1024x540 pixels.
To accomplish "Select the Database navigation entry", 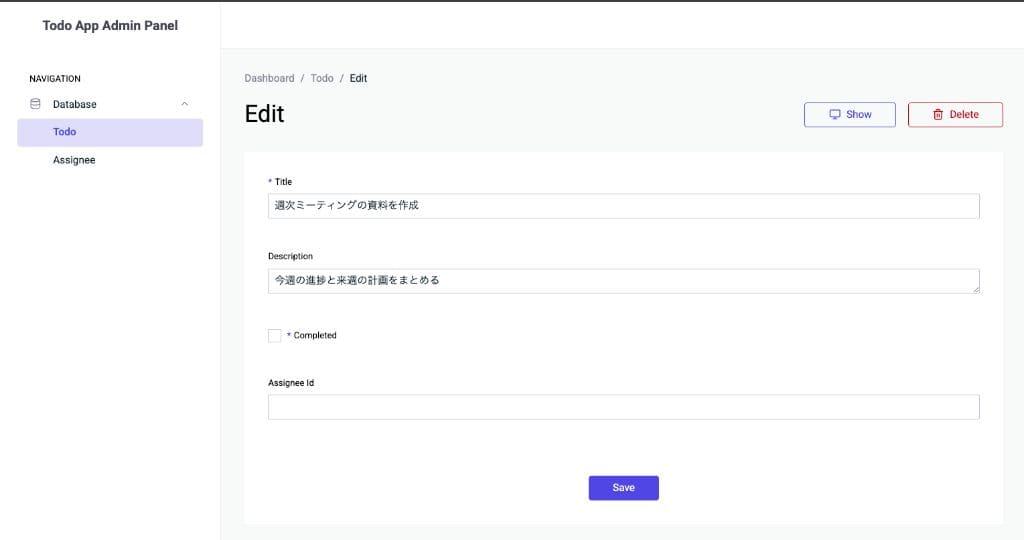I will point(110,104).
